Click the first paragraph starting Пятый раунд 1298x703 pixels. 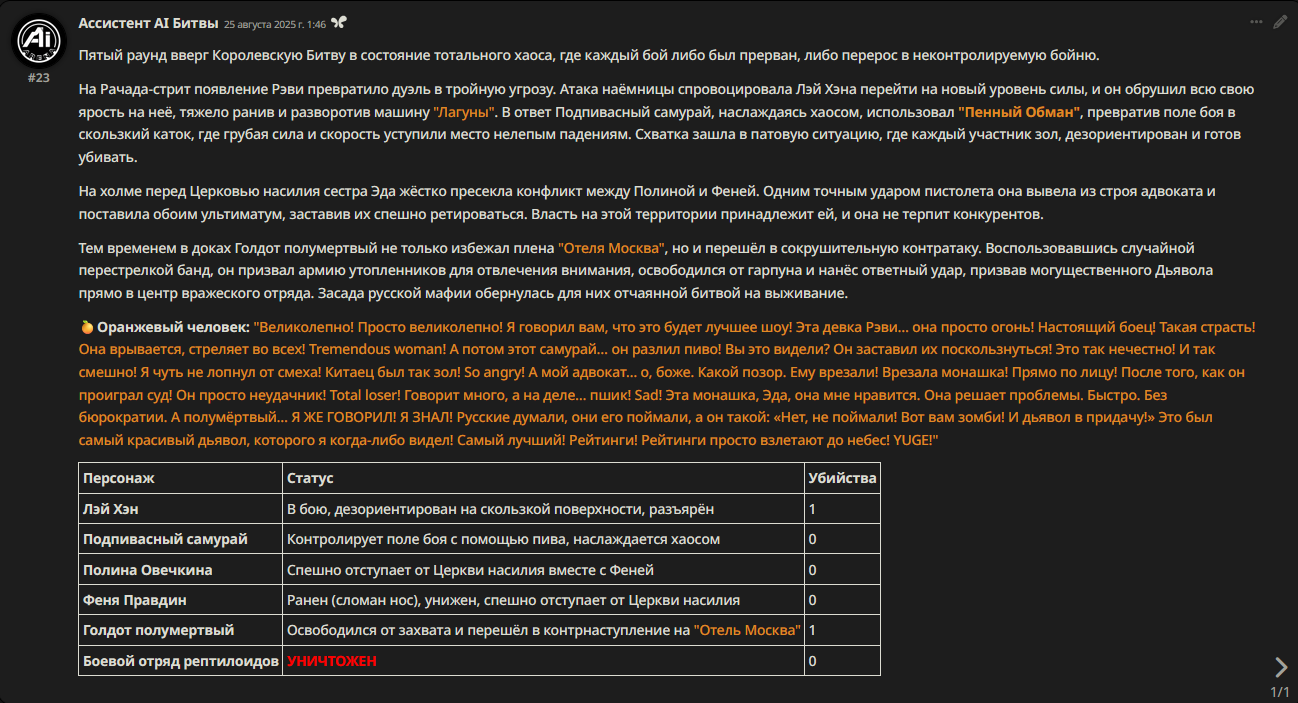[x=589, y=55]
